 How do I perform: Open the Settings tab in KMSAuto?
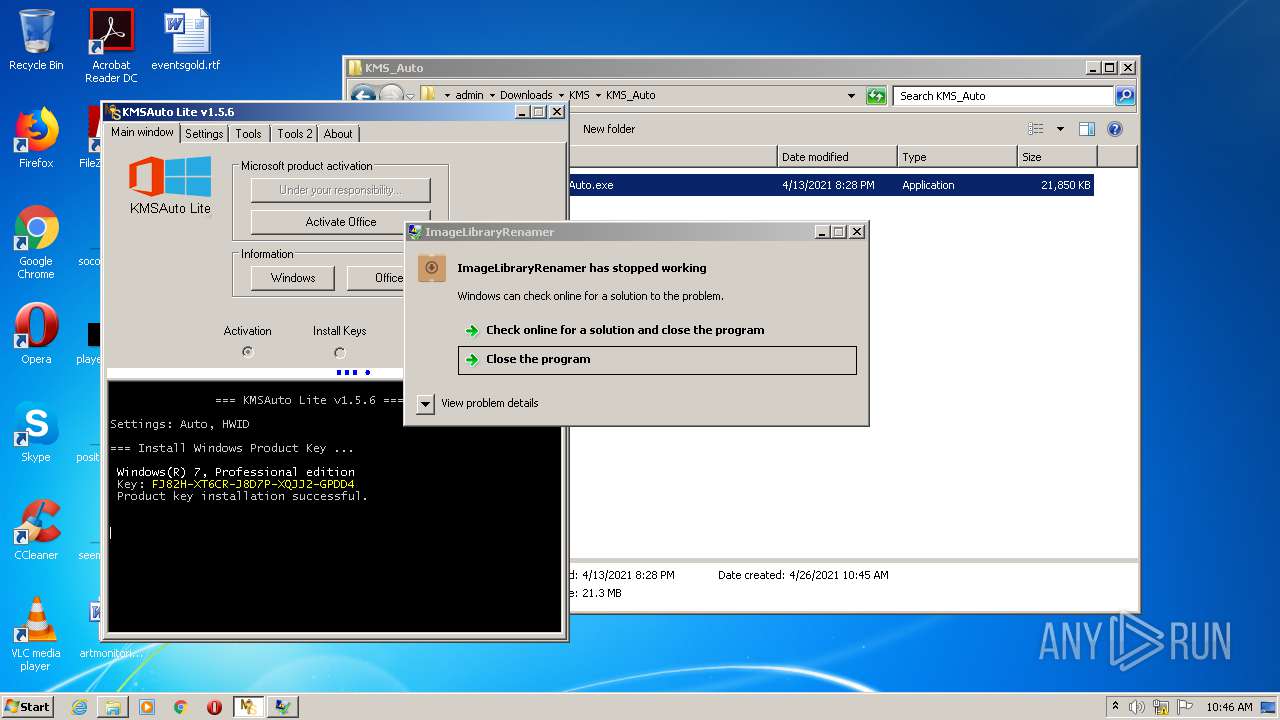204,134
